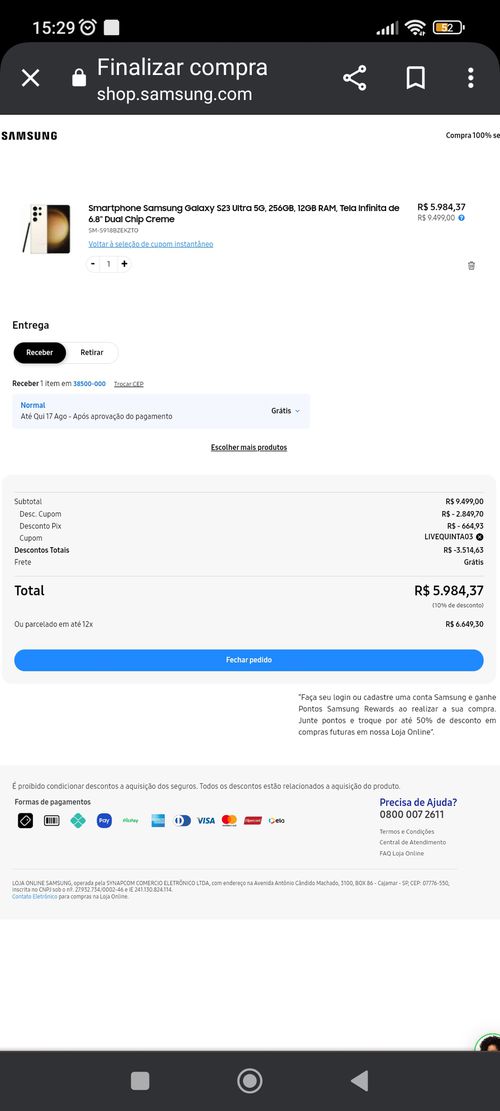Click Trocar CEP link

pyautogui.click(x=129, y=384)
